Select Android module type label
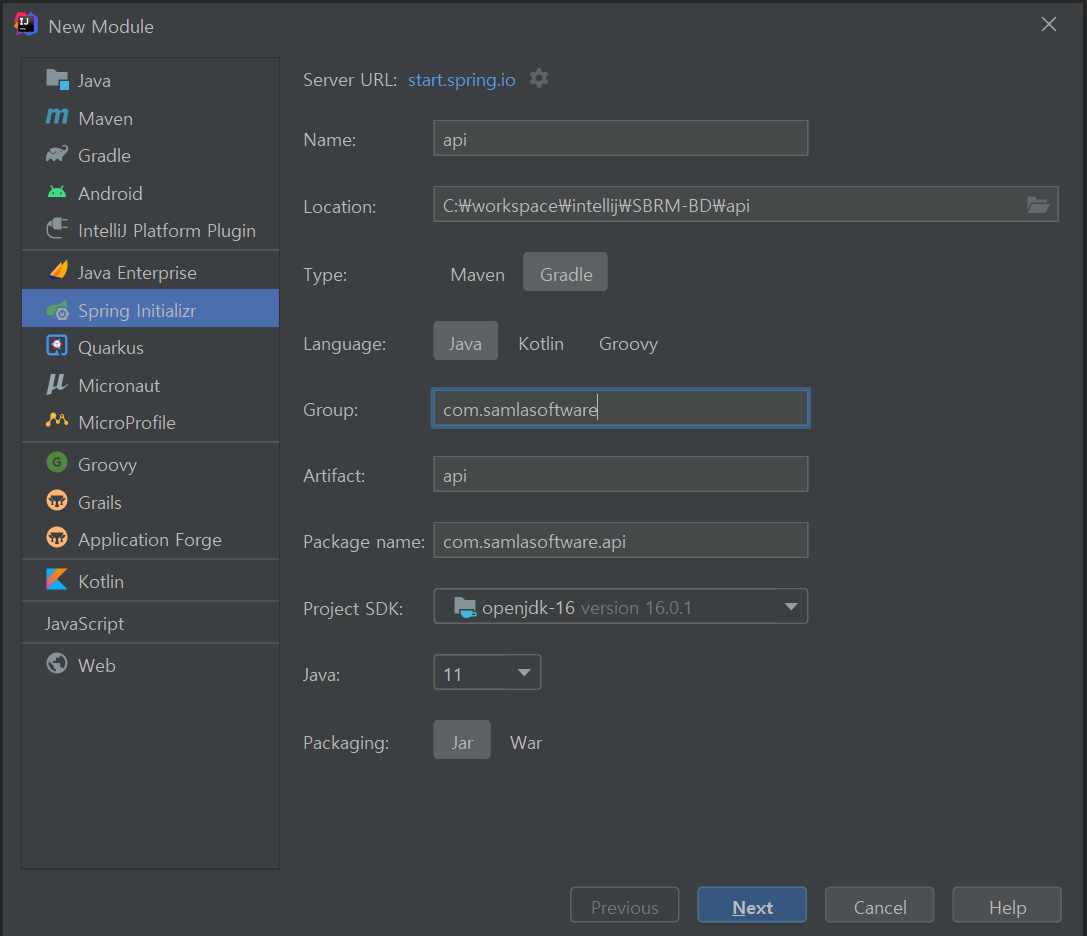This screenshot has width=1087, height=936. click(x=110, y=193)
